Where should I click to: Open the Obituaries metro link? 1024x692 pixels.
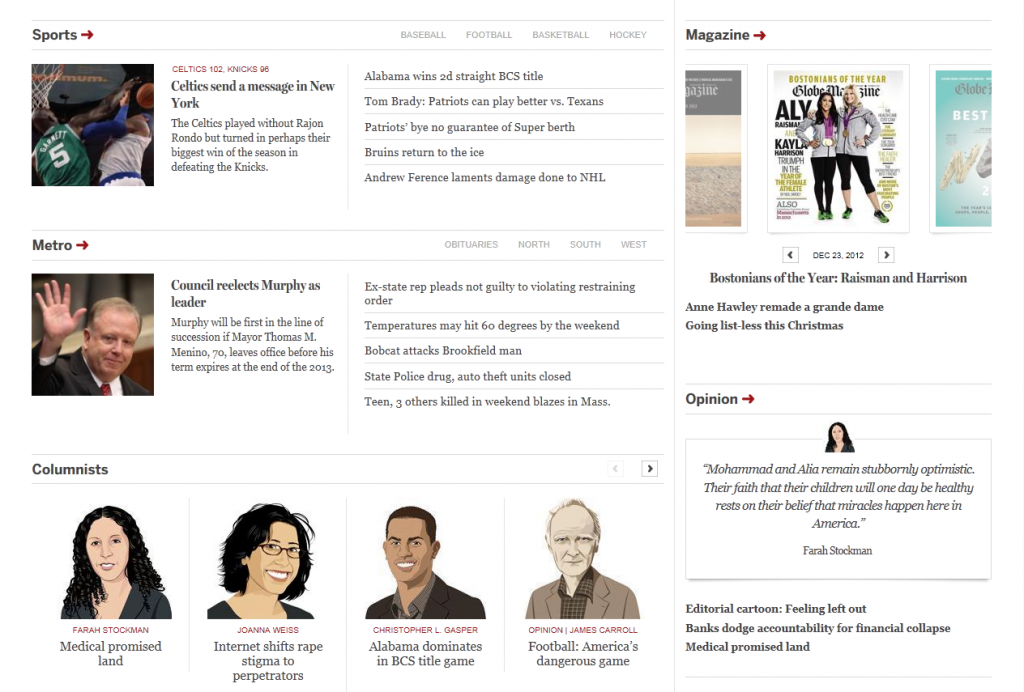coord(471,245)
